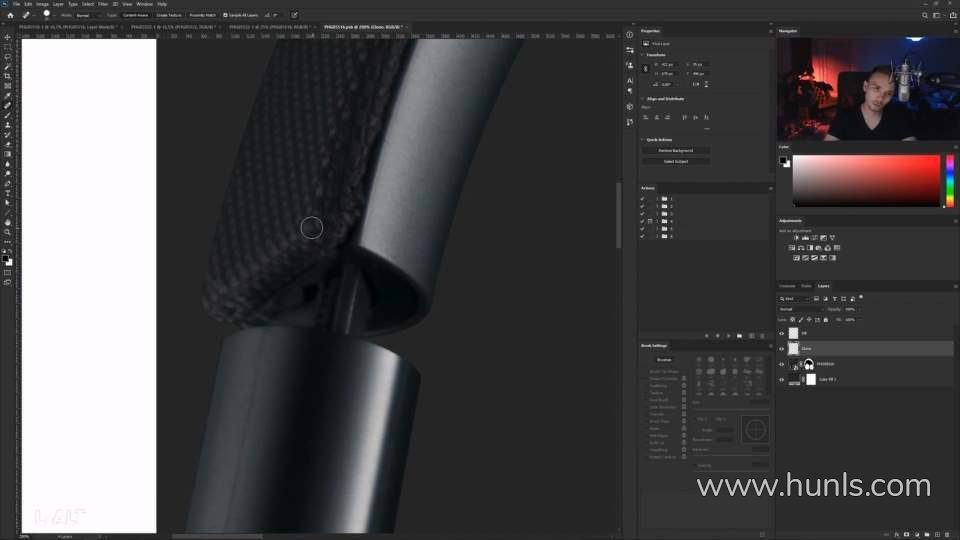Add a Curves adjustment
The image size is (960, 540).
click(814, 238)
